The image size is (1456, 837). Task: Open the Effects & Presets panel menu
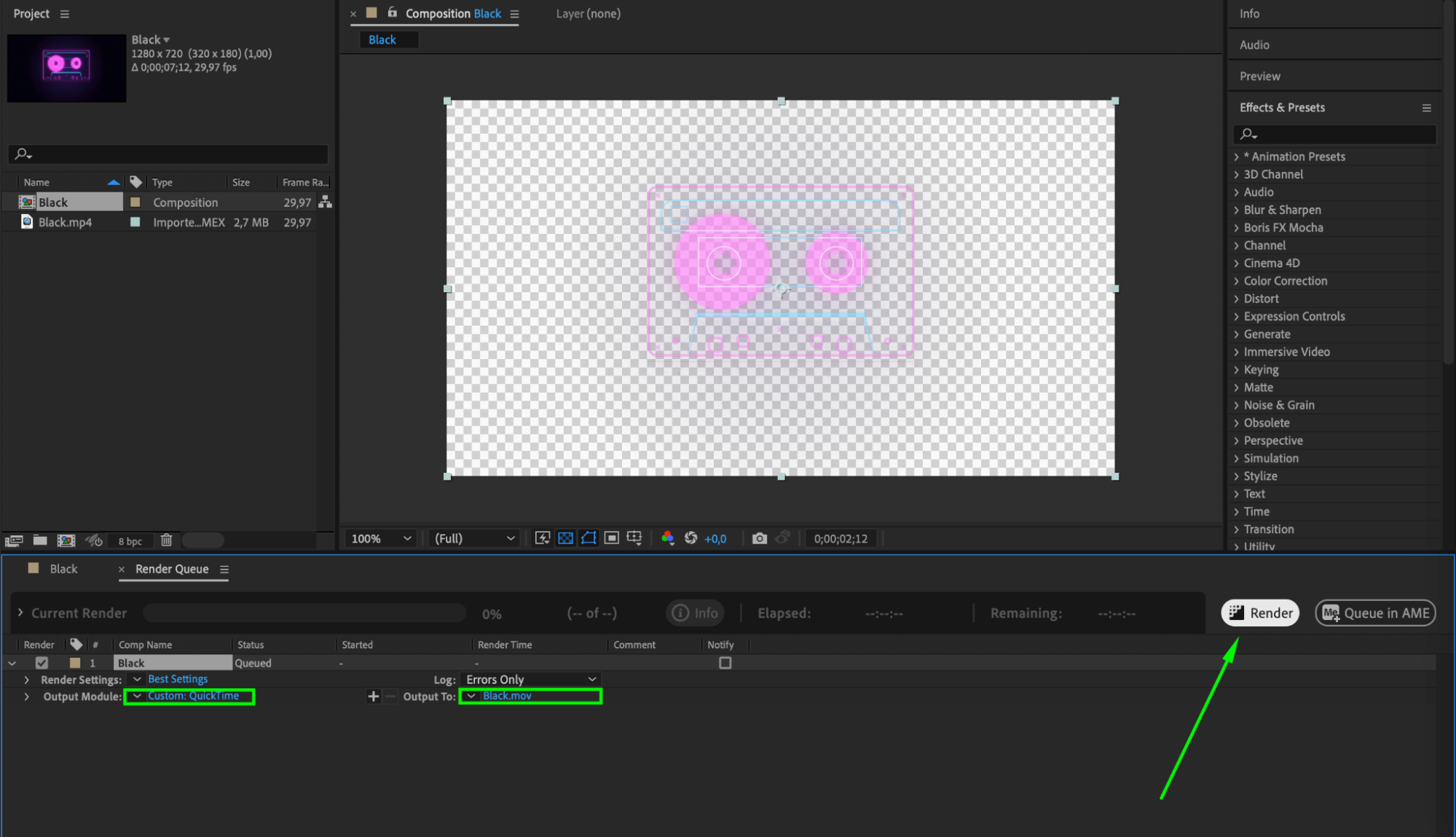1426,108
